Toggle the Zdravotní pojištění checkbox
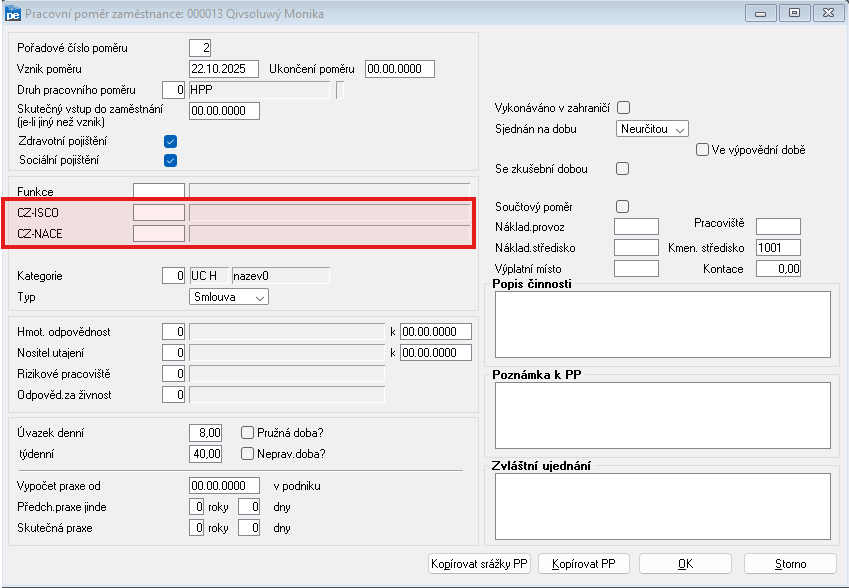The height and width of the screenshot is (588, 849). (170, 141)
